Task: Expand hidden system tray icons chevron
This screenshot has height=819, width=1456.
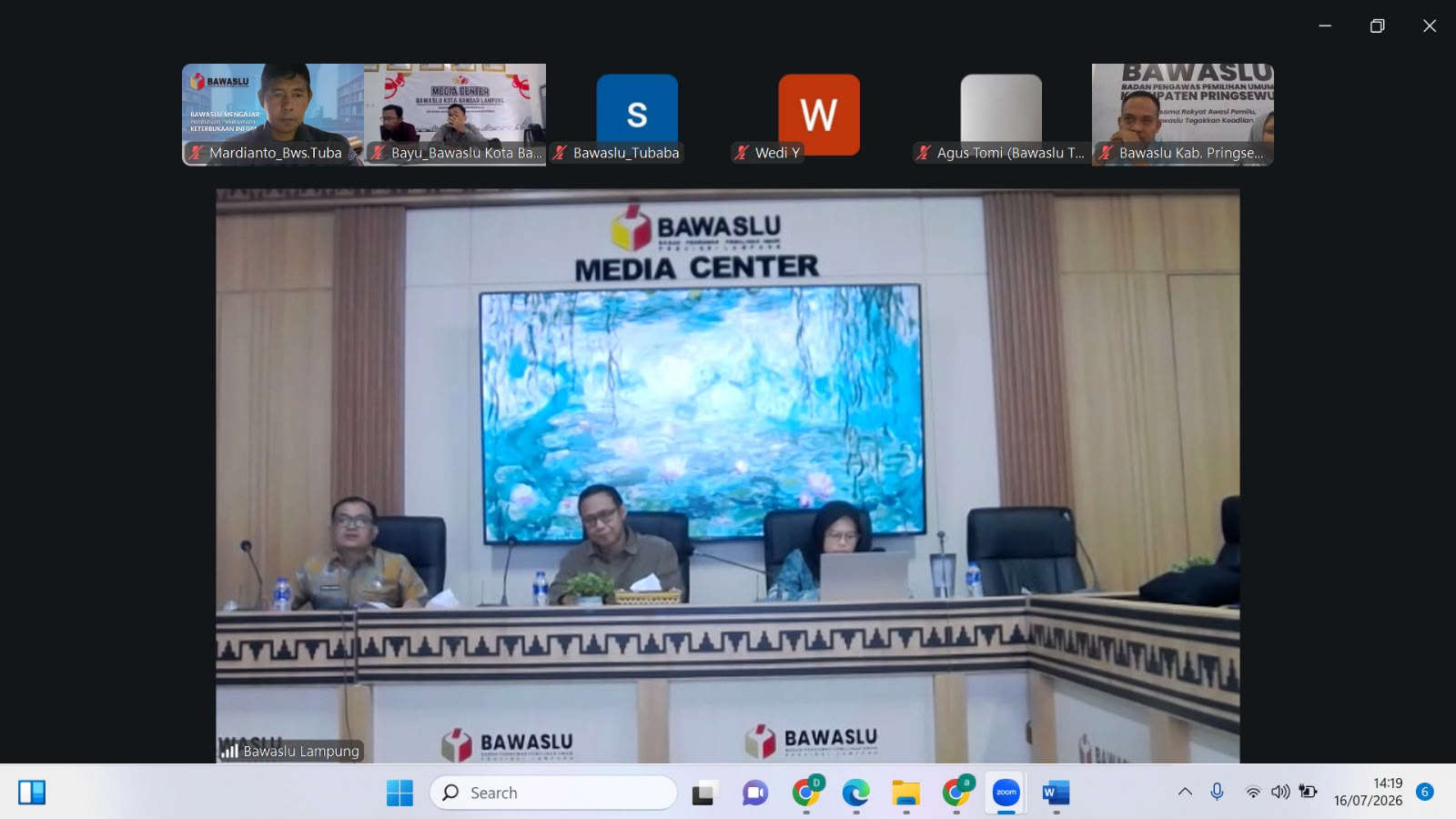Action: pos(1185,792)
